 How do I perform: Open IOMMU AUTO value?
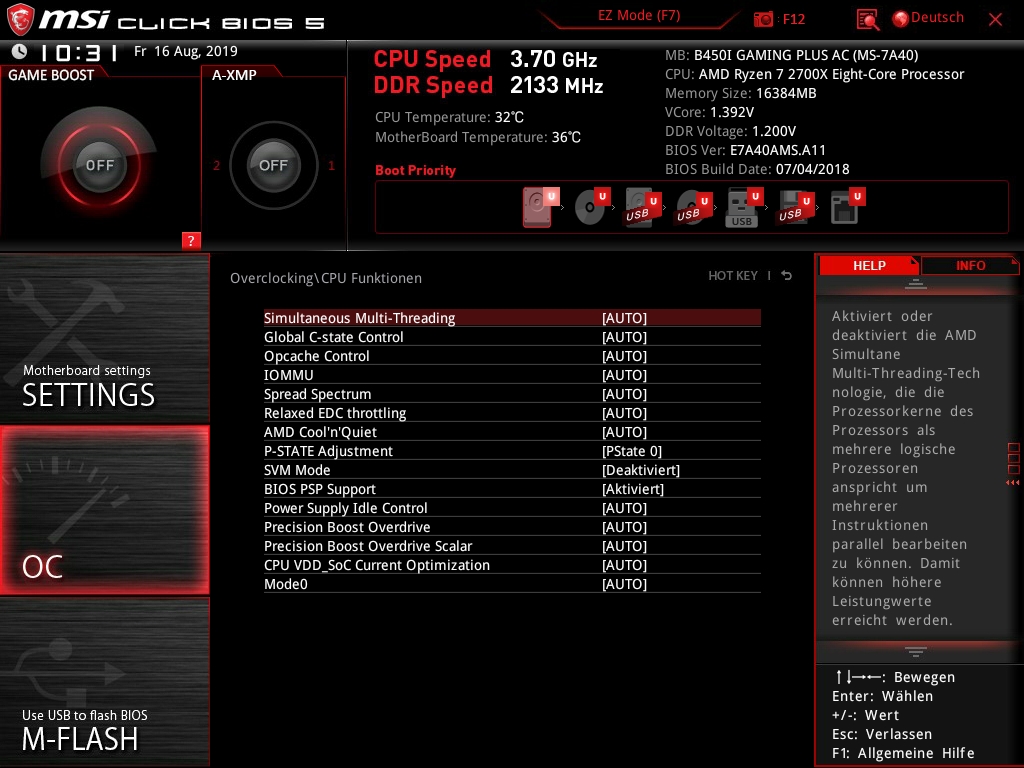624,375
